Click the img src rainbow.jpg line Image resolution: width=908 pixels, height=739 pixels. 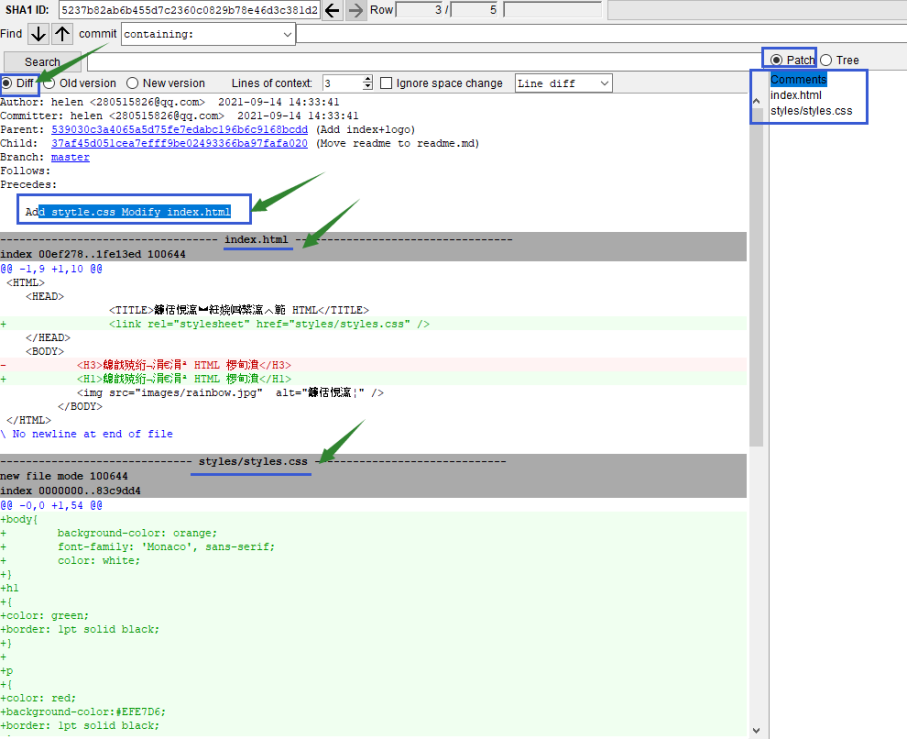[x=230, y=393]
